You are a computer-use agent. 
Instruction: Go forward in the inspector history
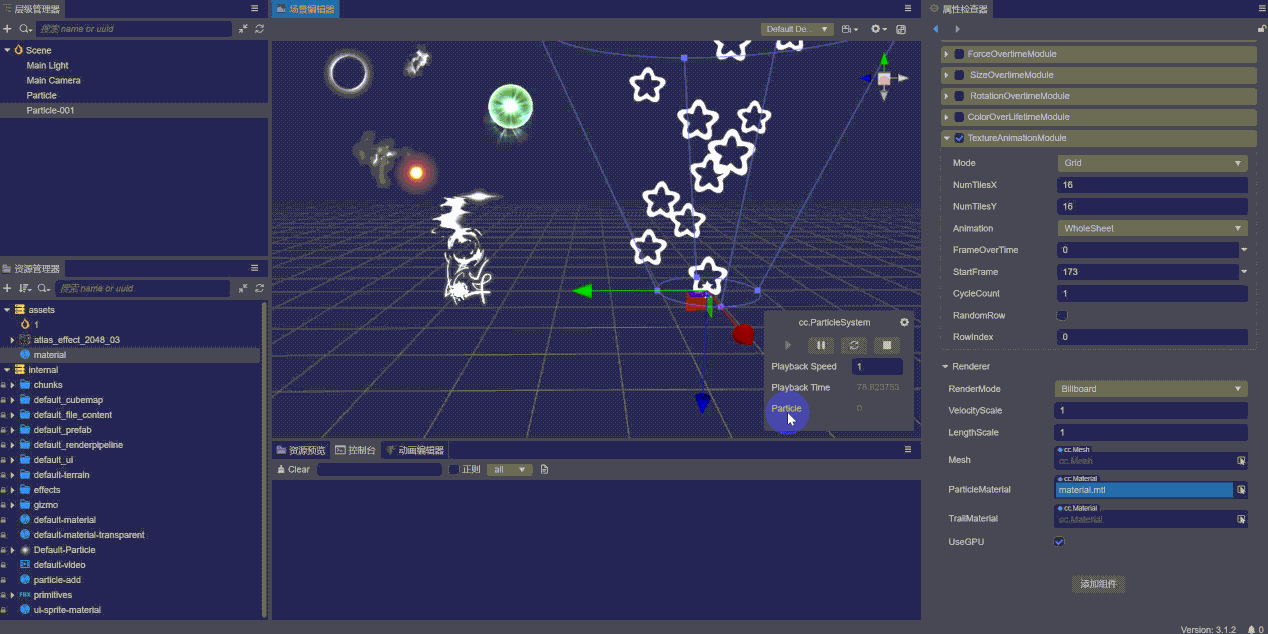tap(956, 29)
